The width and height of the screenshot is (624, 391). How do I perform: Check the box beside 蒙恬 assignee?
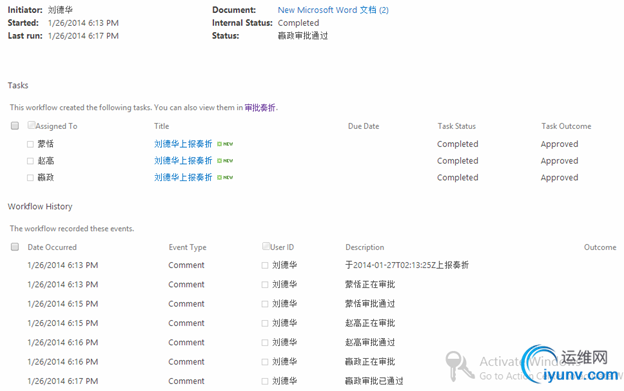click(30, 144)
